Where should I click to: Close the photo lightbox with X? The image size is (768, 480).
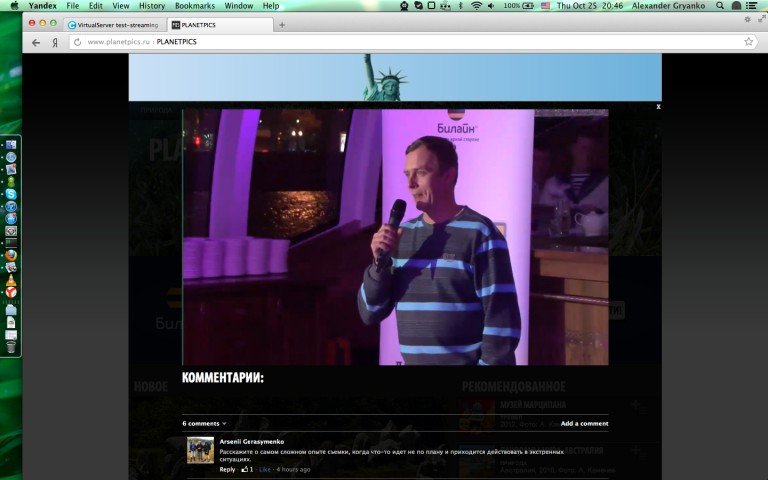click(x=658, y=106)
